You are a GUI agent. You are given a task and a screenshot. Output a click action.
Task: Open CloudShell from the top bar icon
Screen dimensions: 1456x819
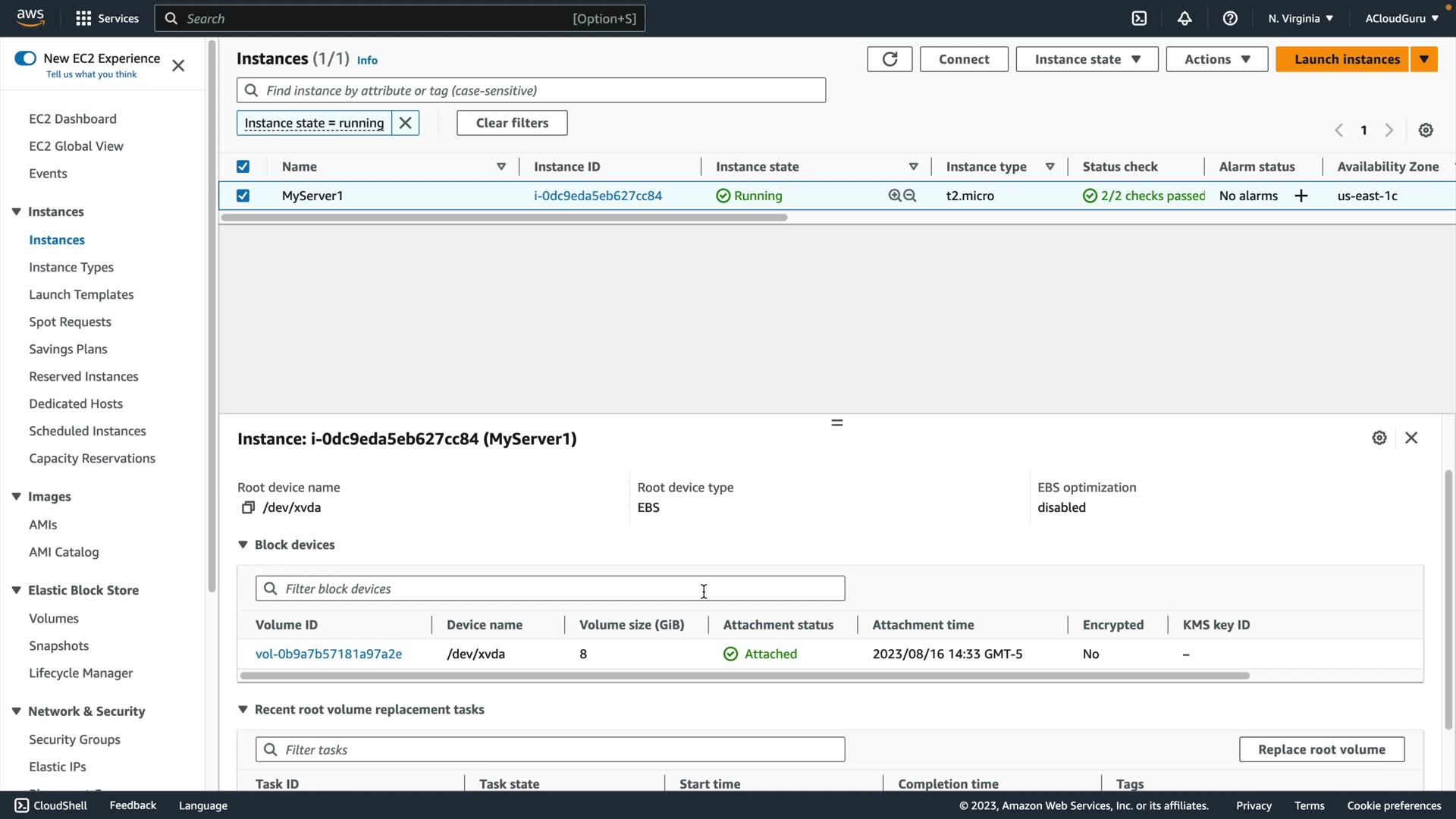click(x=1139, y=18)
